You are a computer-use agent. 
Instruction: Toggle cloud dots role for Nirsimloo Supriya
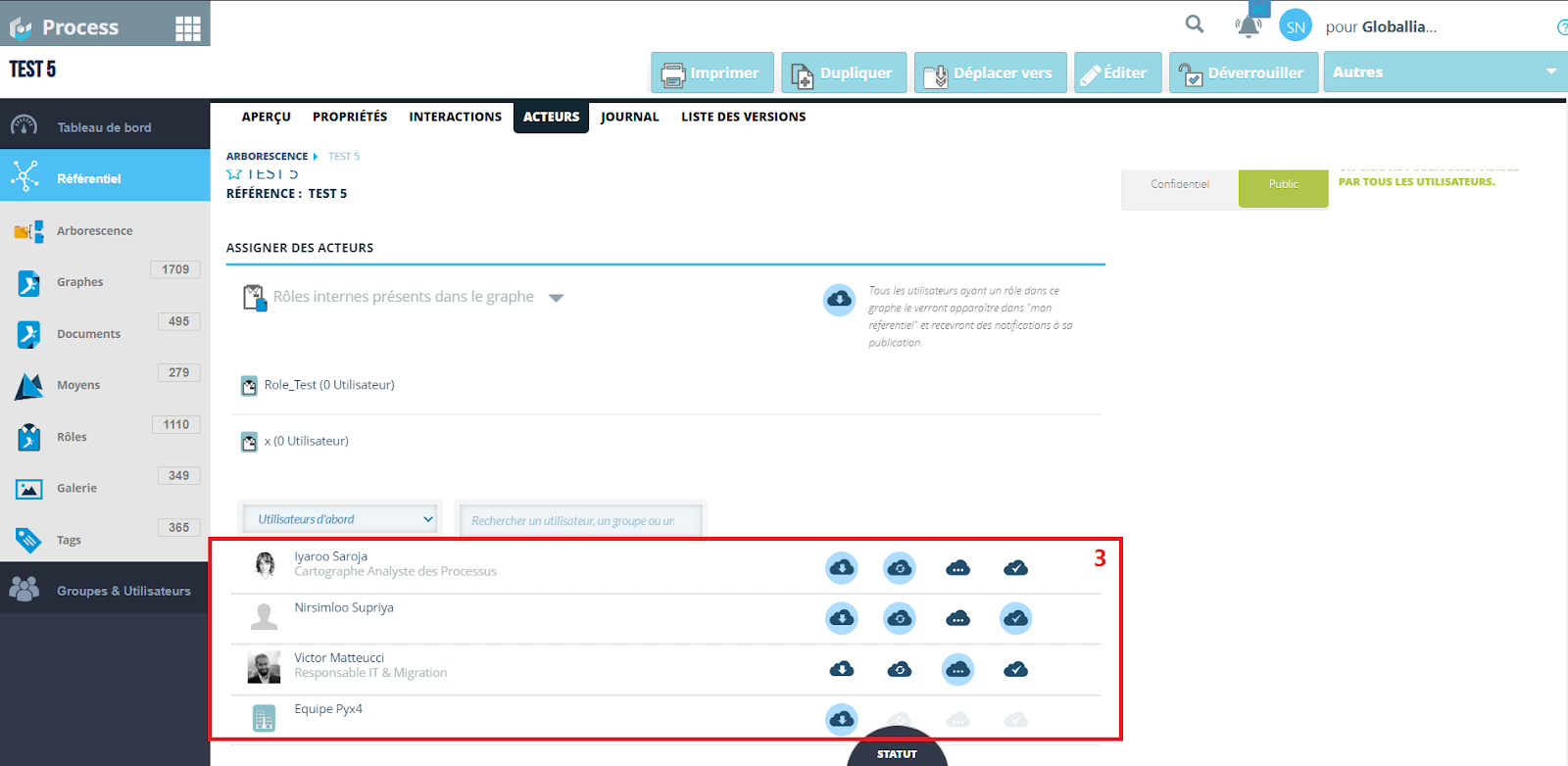coord(957,618)
